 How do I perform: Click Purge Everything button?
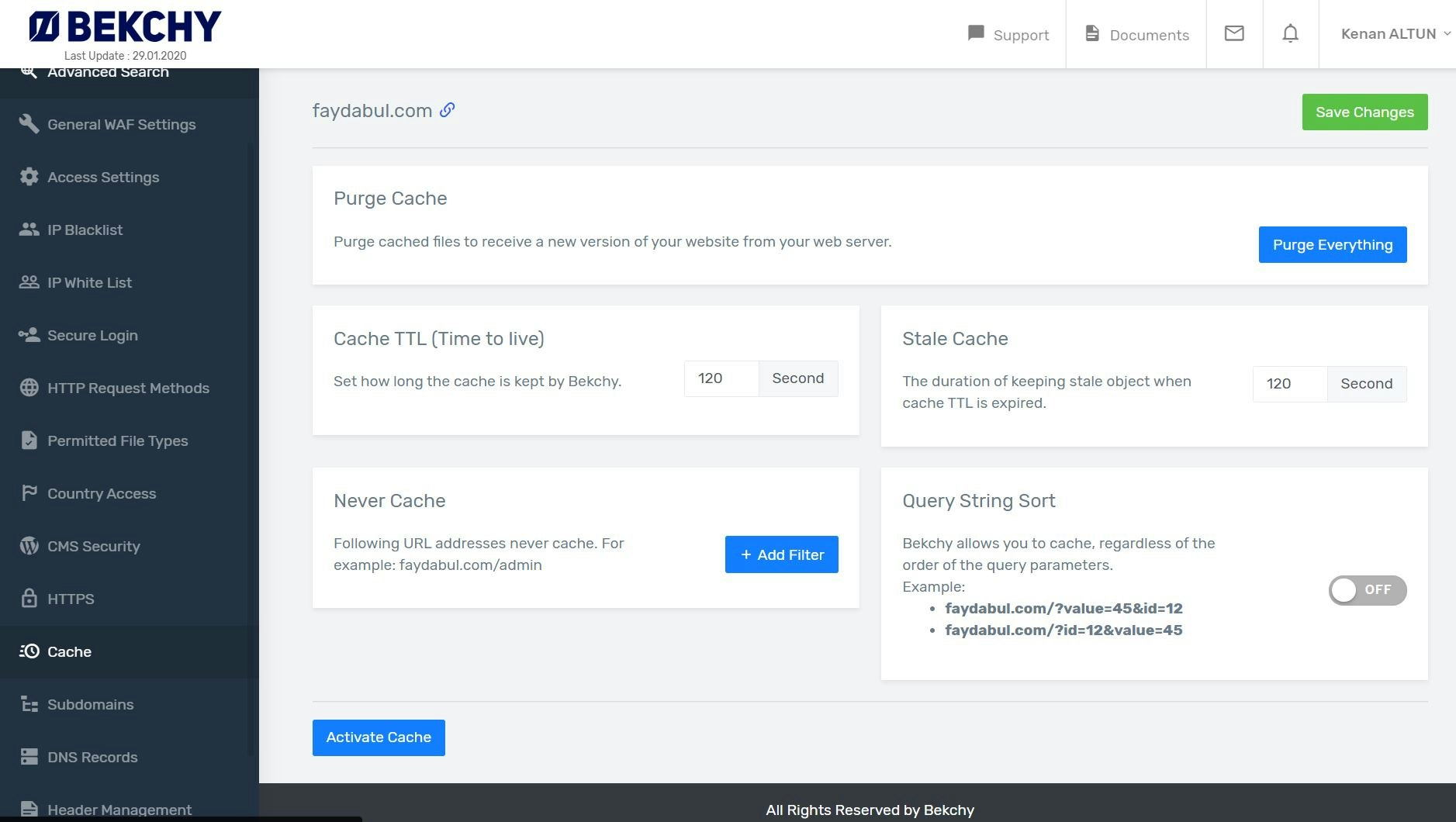coord(1333,245)
